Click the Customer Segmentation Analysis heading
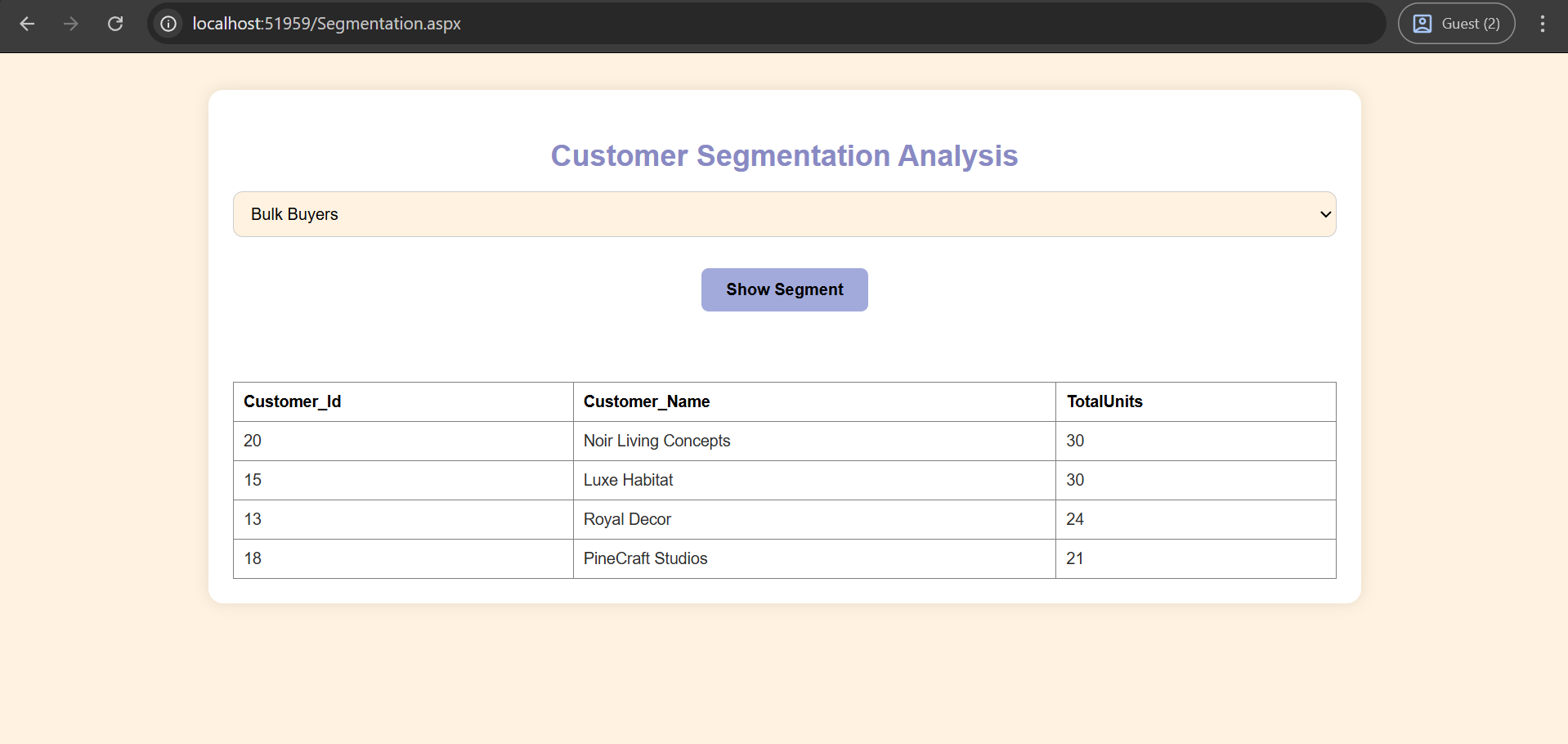This screenshot has width=1568, height=744. coord(785,155)
